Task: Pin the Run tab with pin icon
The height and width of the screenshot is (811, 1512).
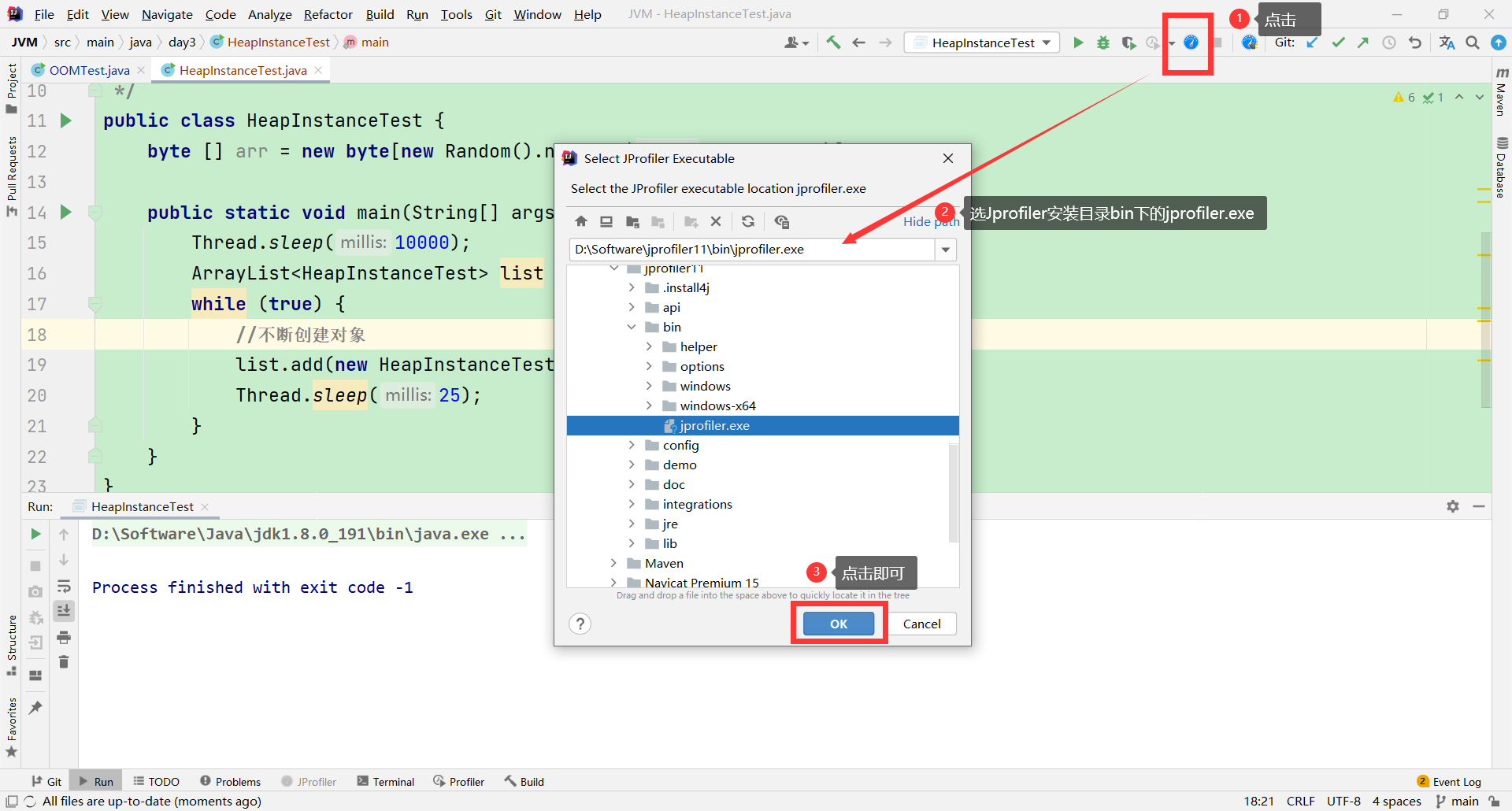Action: 35,708
